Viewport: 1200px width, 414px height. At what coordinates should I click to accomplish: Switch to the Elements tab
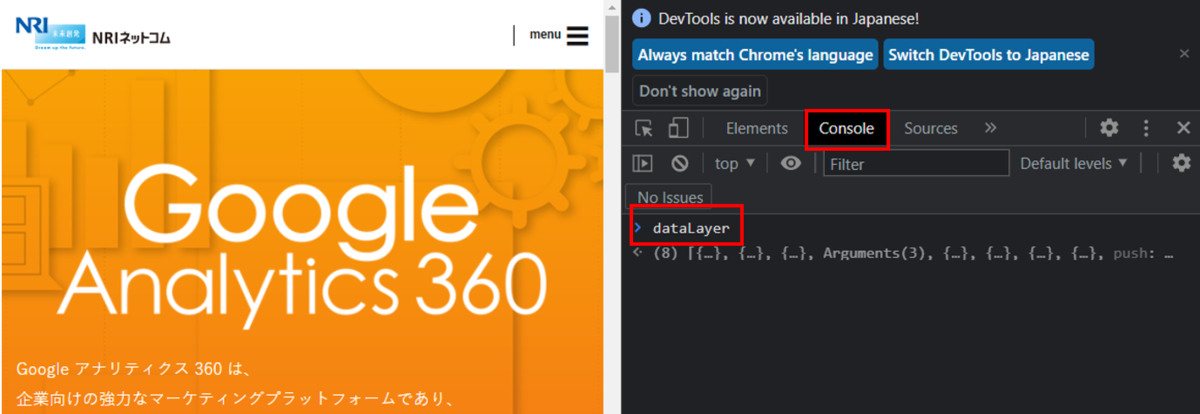coord(757,128)
